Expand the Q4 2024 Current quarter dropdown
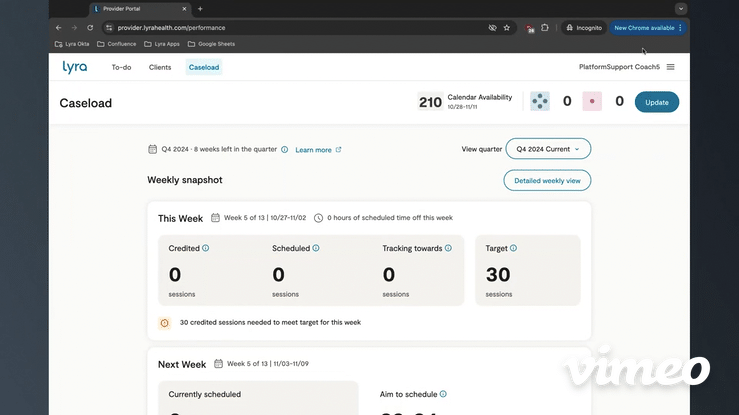Viewport: 739px width, 415px height. pos(548,149)
